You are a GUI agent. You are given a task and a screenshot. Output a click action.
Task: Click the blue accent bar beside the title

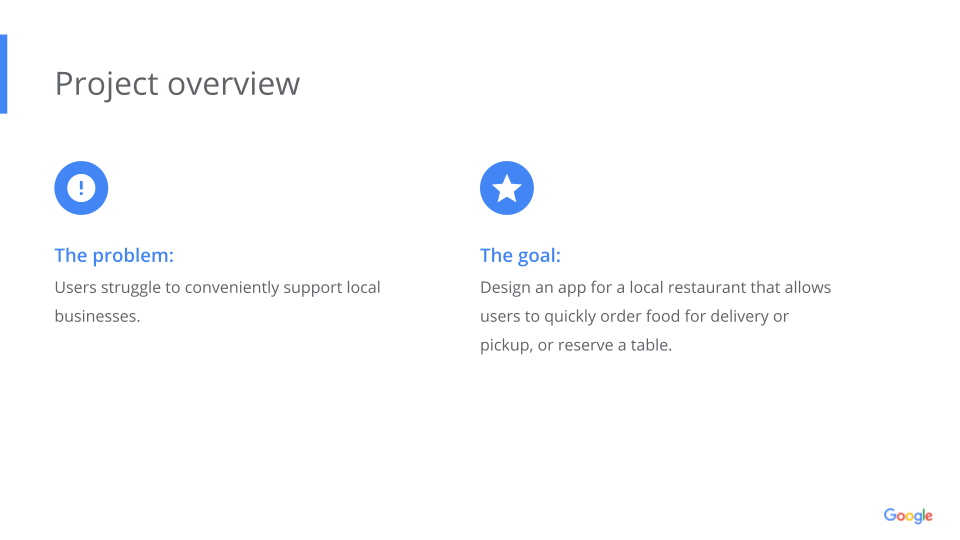pyautogui.click(x=3, y=74)
